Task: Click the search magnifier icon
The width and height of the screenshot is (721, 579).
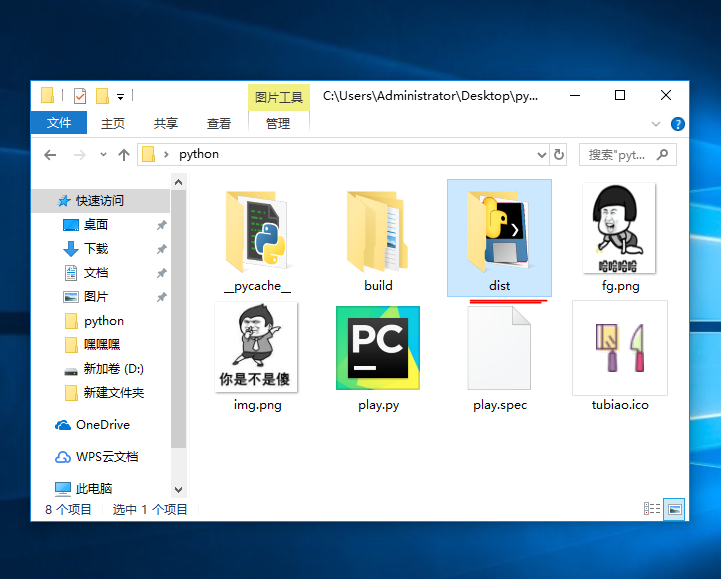Action: pos(663,155)
